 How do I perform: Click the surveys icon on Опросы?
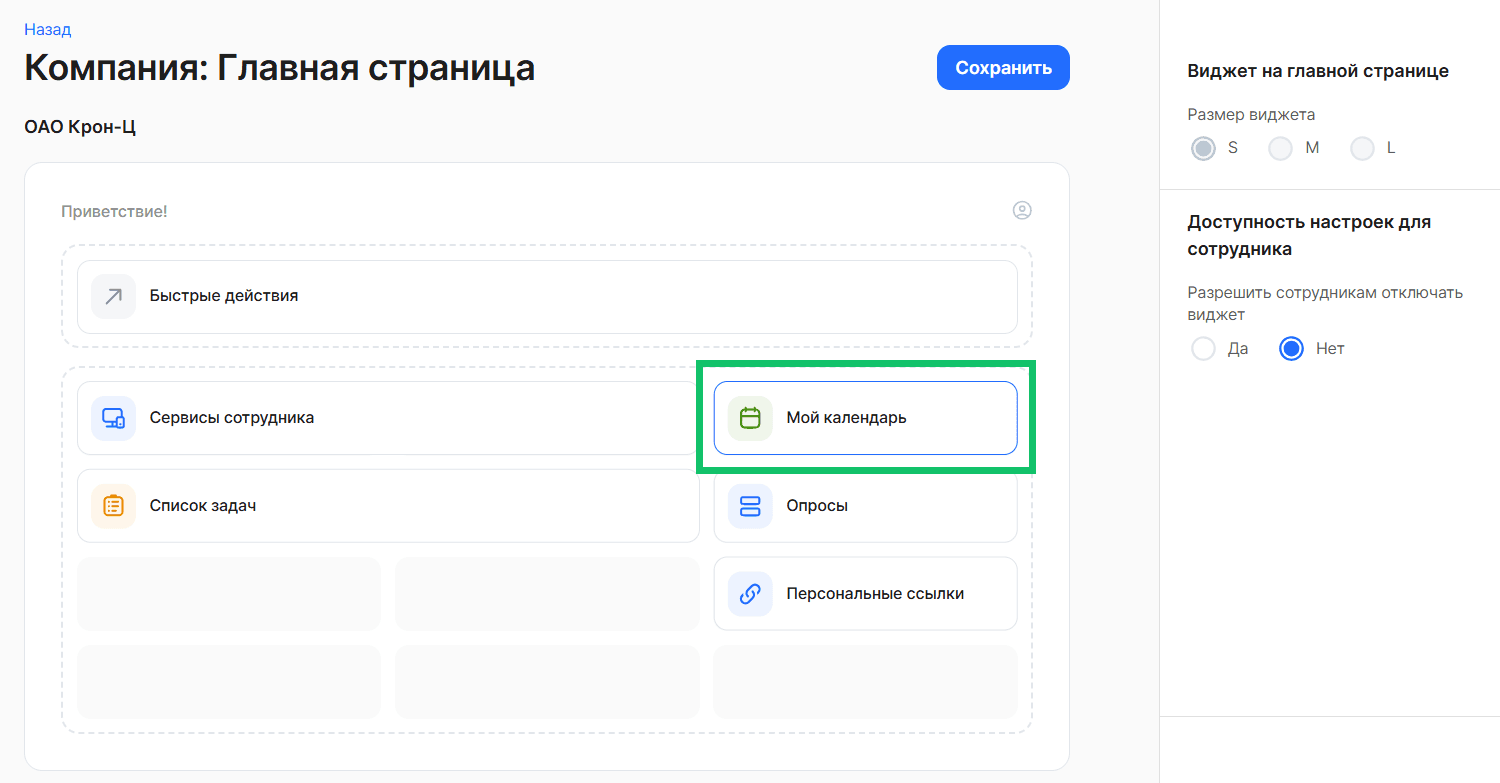pyautogui.click(x=750, y=505)
